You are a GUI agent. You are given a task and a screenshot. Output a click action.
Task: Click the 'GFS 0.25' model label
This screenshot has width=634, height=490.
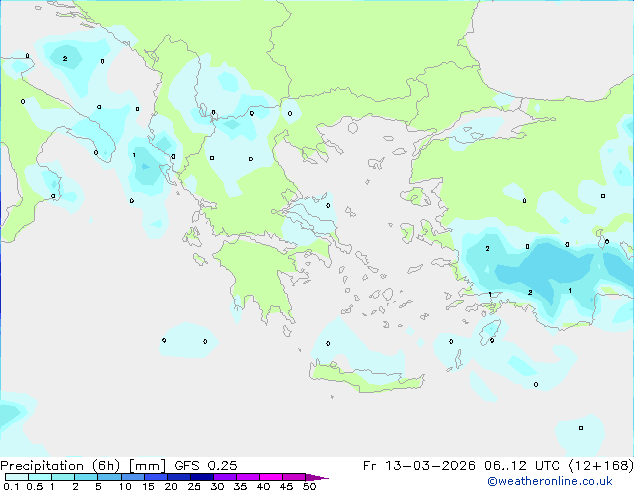[206, 466]
